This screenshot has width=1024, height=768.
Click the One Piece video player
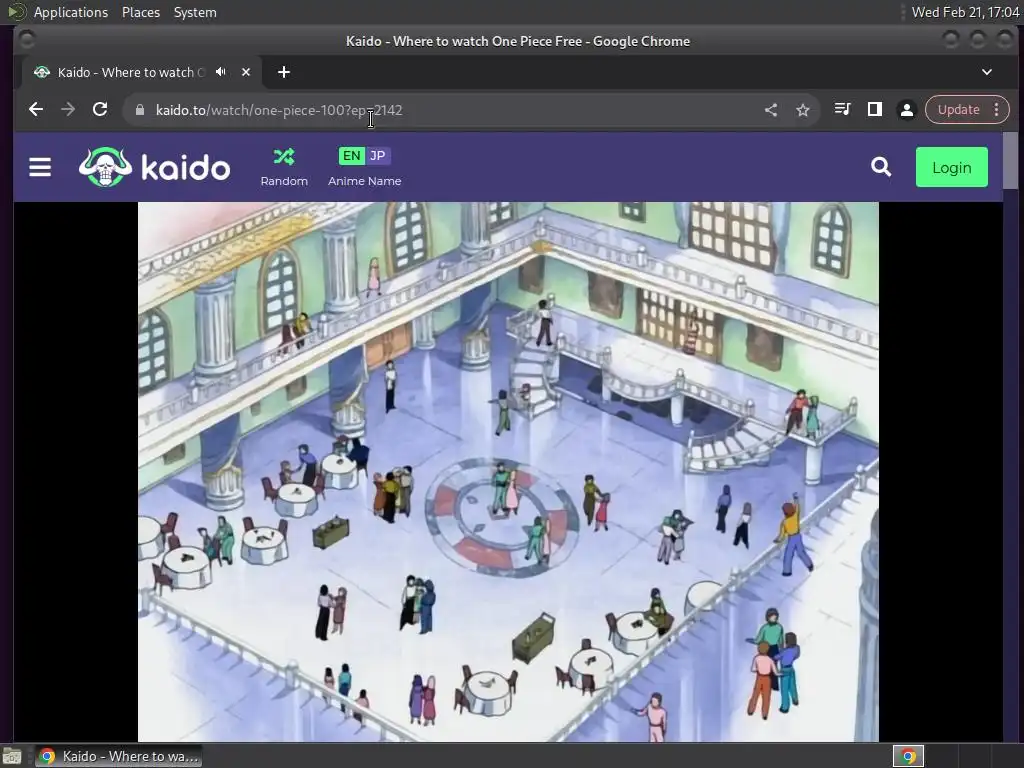pos(508,472)
